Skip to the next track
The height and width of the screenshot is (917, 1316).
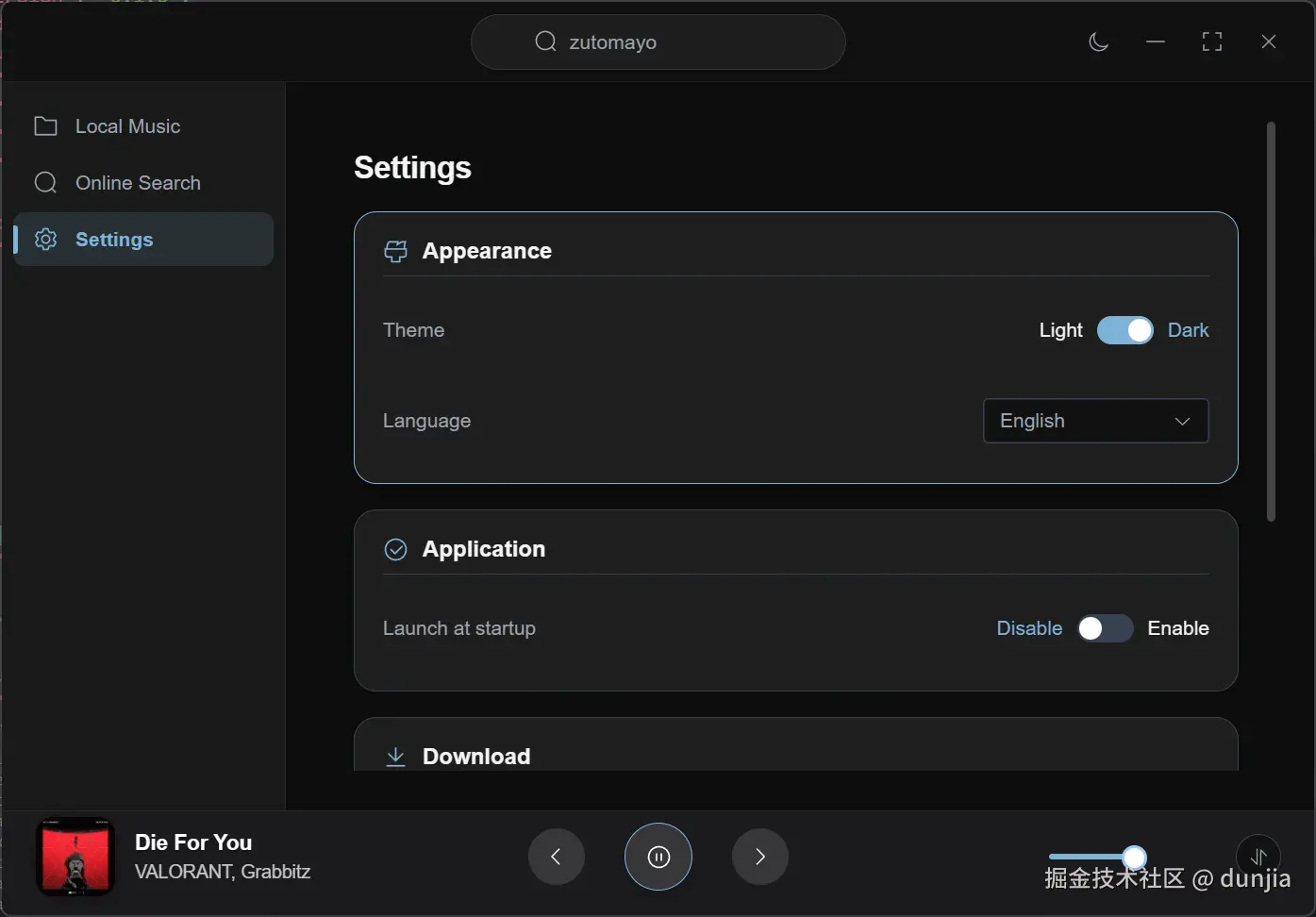[759, 857]
